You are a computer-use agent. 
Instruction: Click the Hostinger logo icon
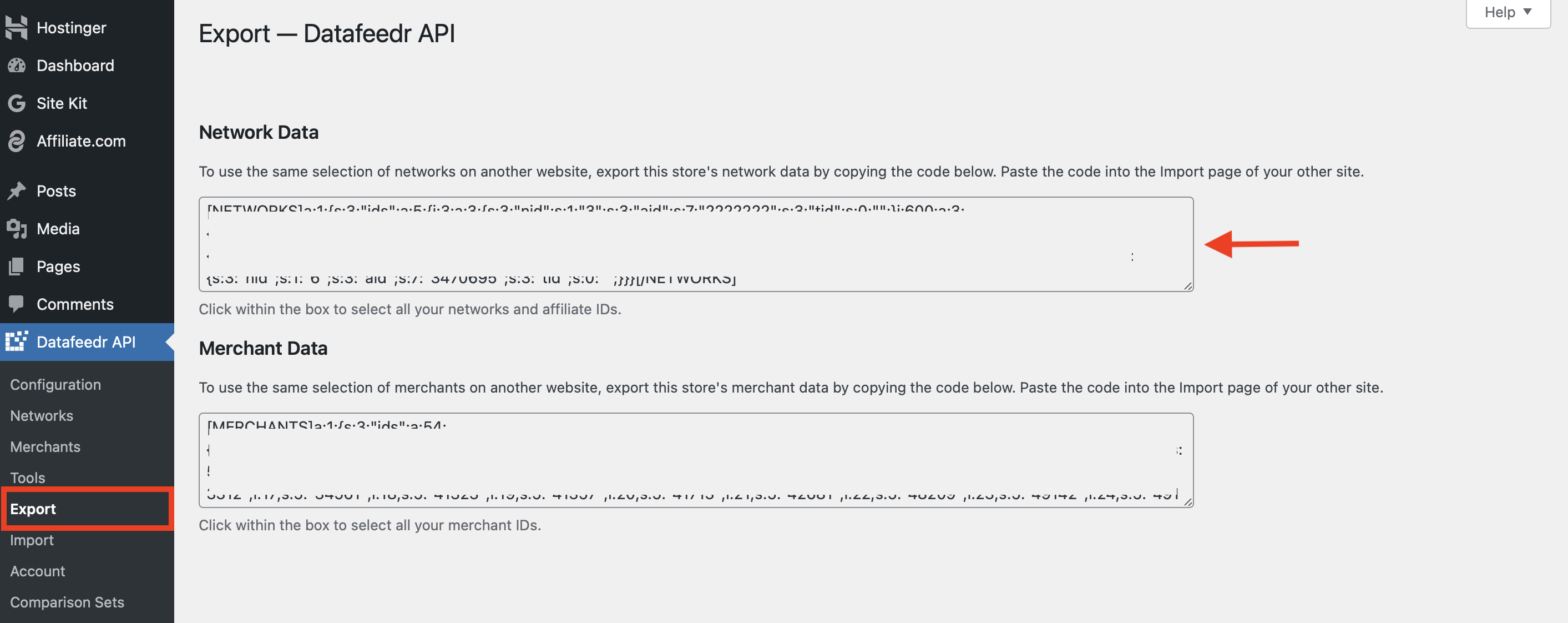(x=17, y=27)
